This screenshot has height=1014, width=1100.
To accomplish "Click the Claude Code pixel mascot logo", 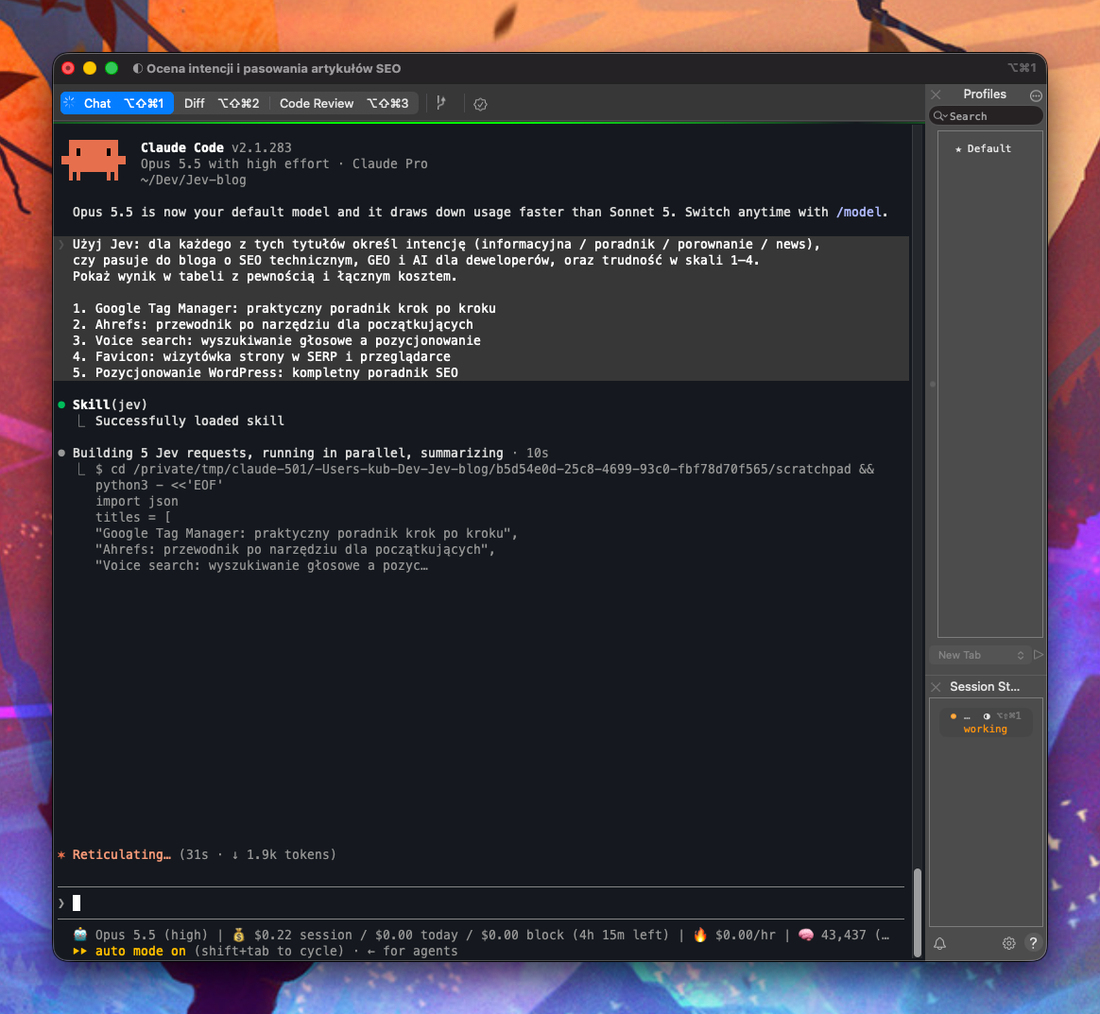I will [93, 160].
